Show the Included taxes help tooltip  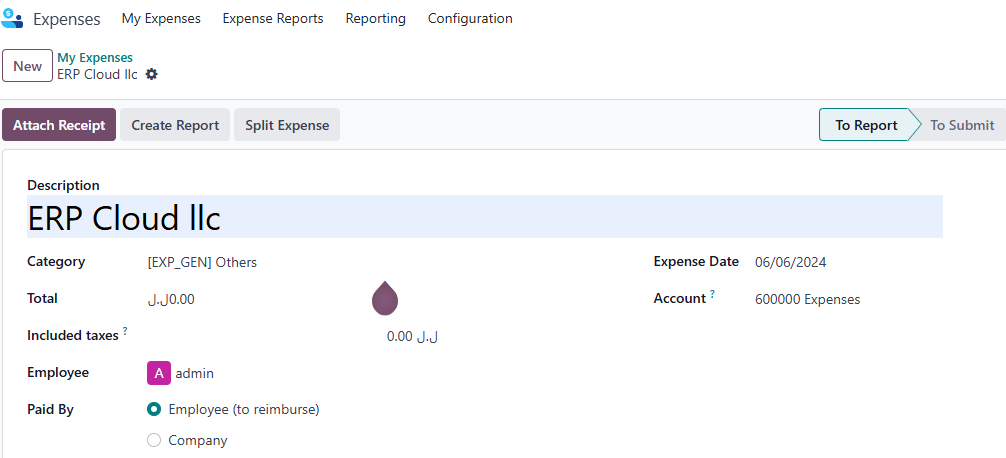(125, 331)
